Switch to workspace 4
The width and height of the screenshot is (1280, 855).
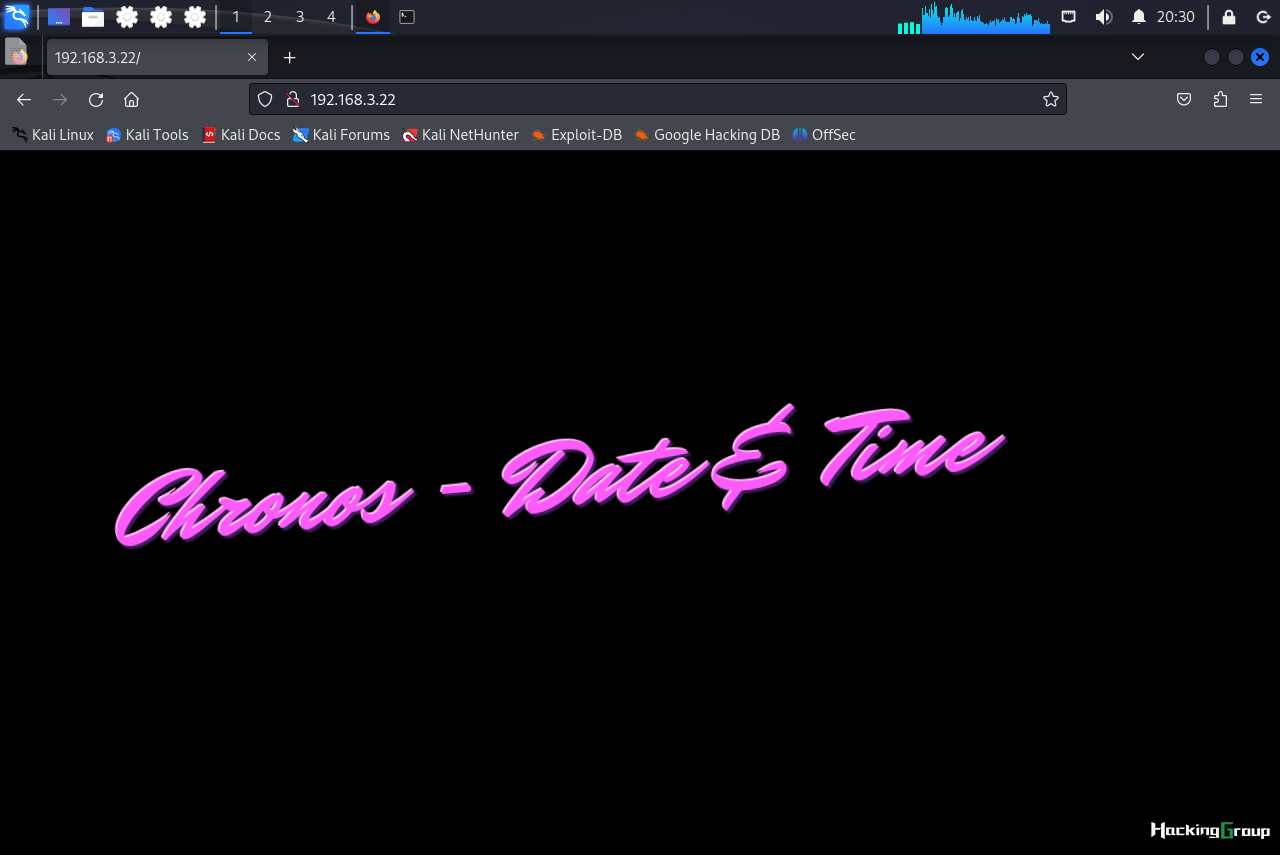(x=332, y=17)
